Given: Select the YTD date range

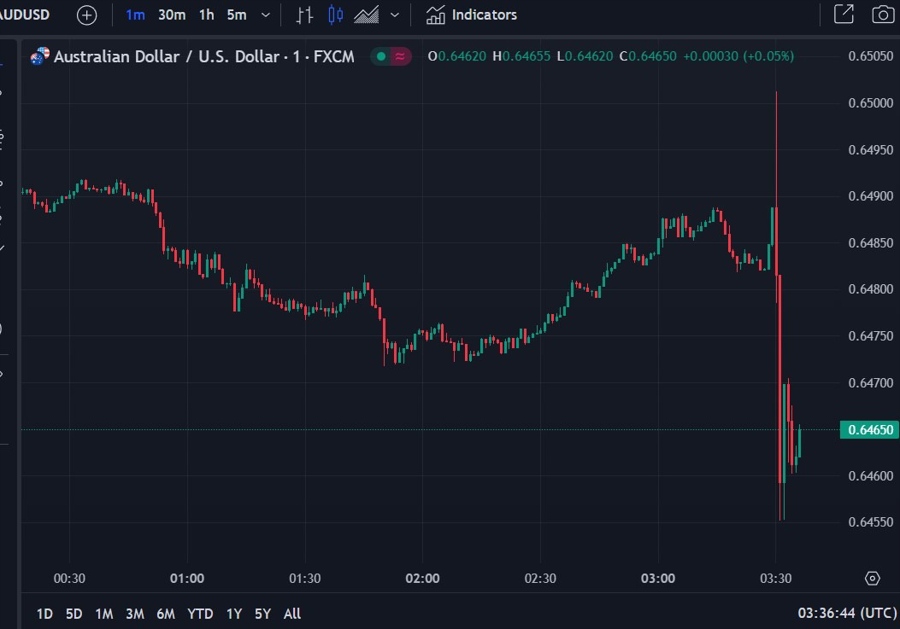Looking at the screenshot, I should 199,613.
